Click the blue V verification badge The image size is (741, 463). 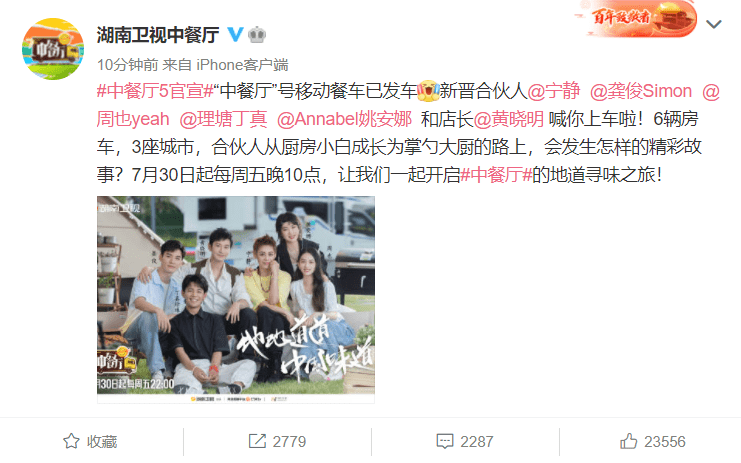[x=235, y=34]
